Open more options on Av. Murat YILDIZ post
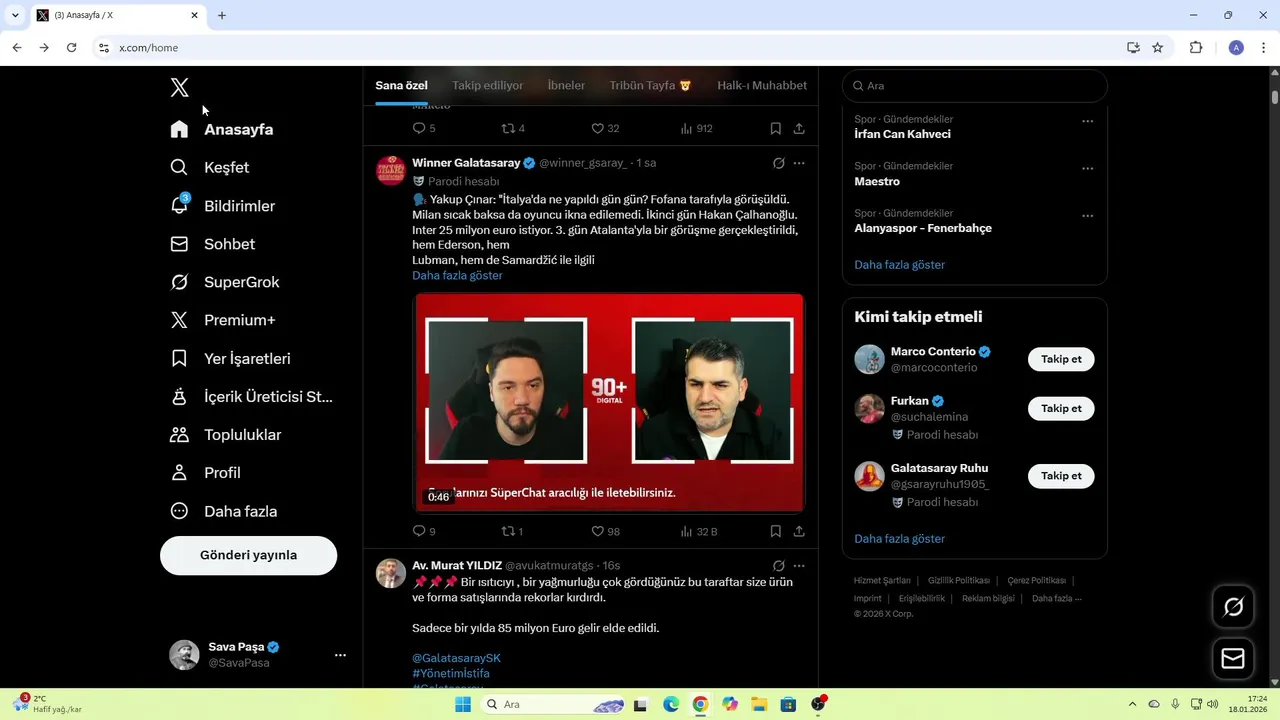This screenshot has height=720, width=1280. point(799,566)
